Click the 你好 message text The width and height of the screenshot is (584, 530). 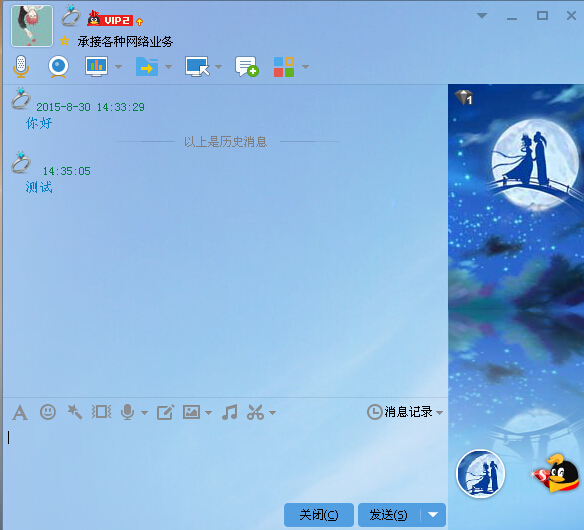[39, 123]
